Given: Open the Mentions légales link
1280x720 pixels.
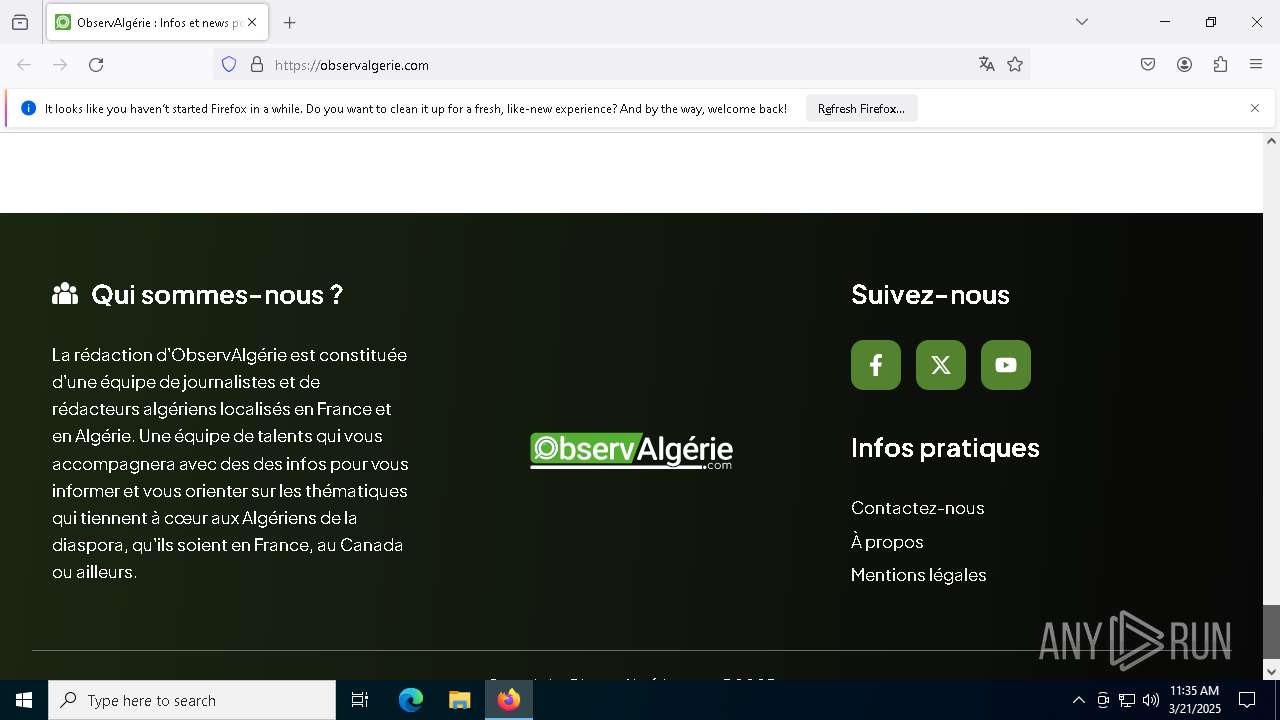Looking at the screenshot, I should 918,575.
